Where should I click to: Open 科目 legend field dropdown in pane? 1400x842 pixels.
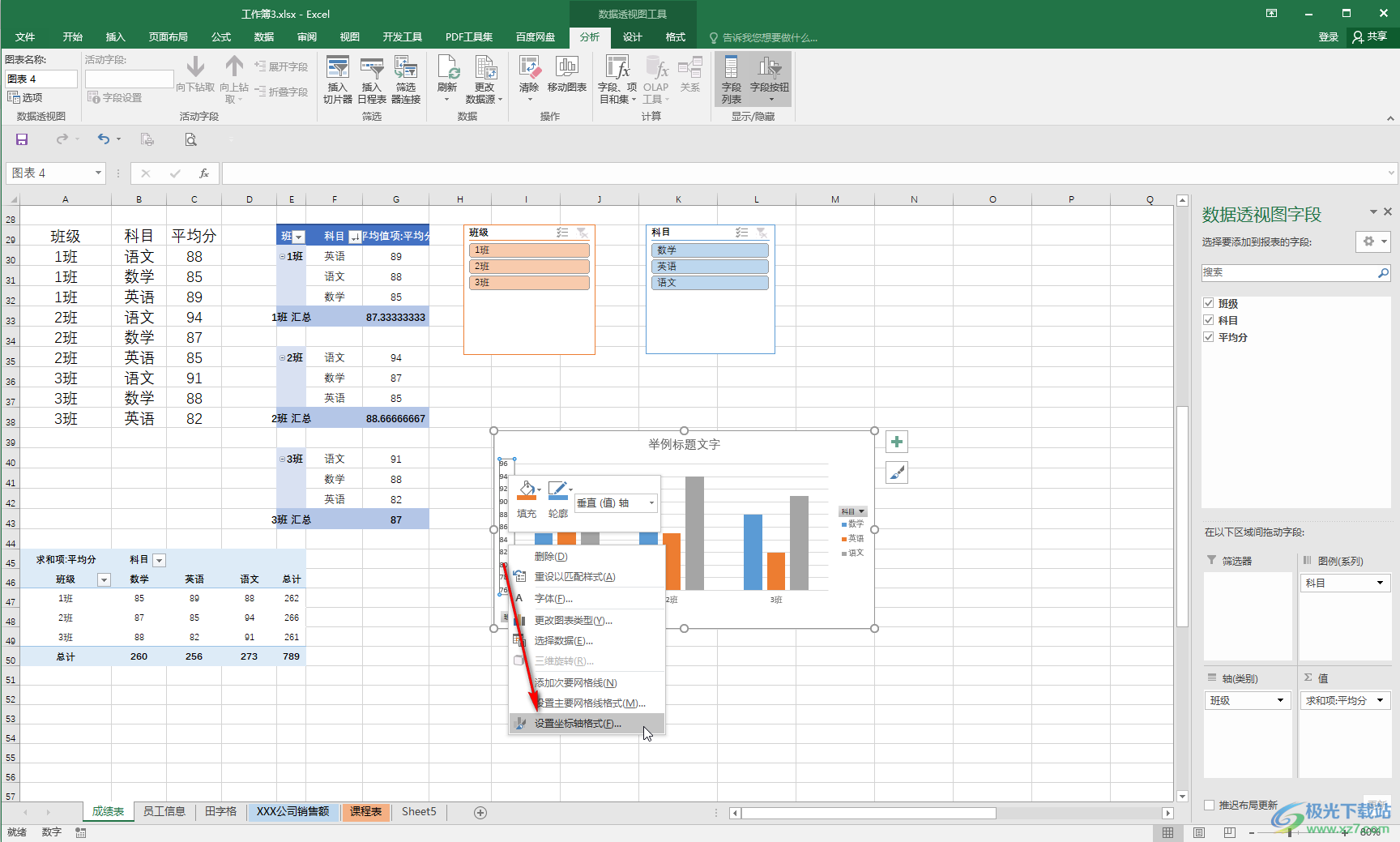click(x=1381, y=583)
